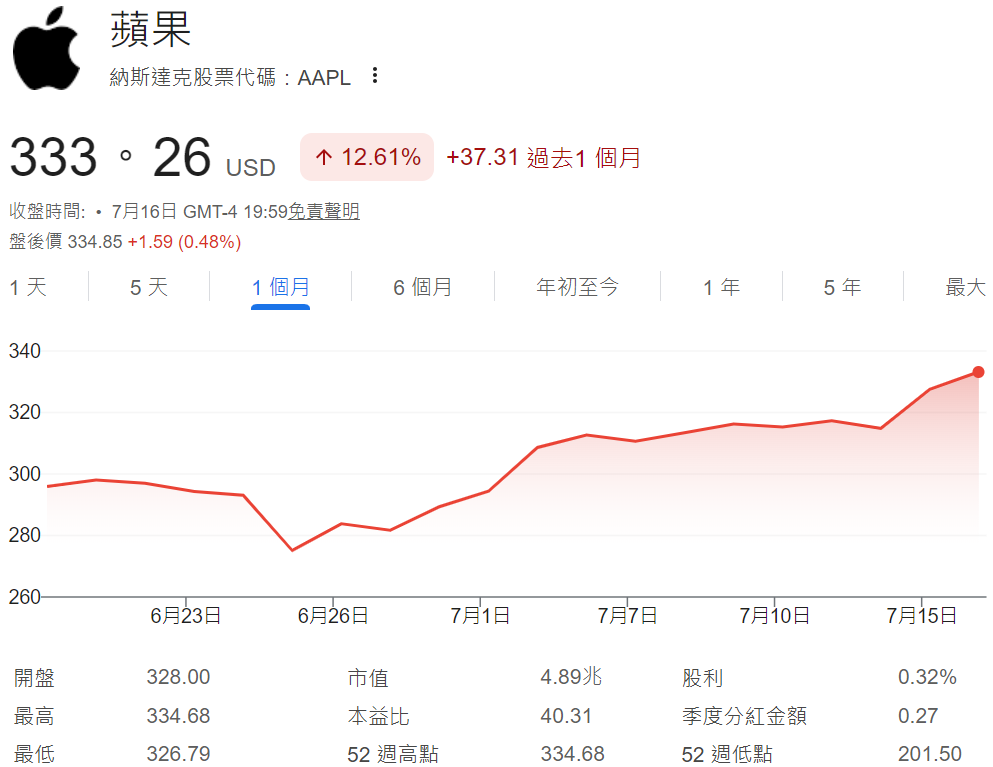The width and height of the screenshot is (993, 767).
Task: Click the 320 y-axis value
Action: click(x=25, y=412)
